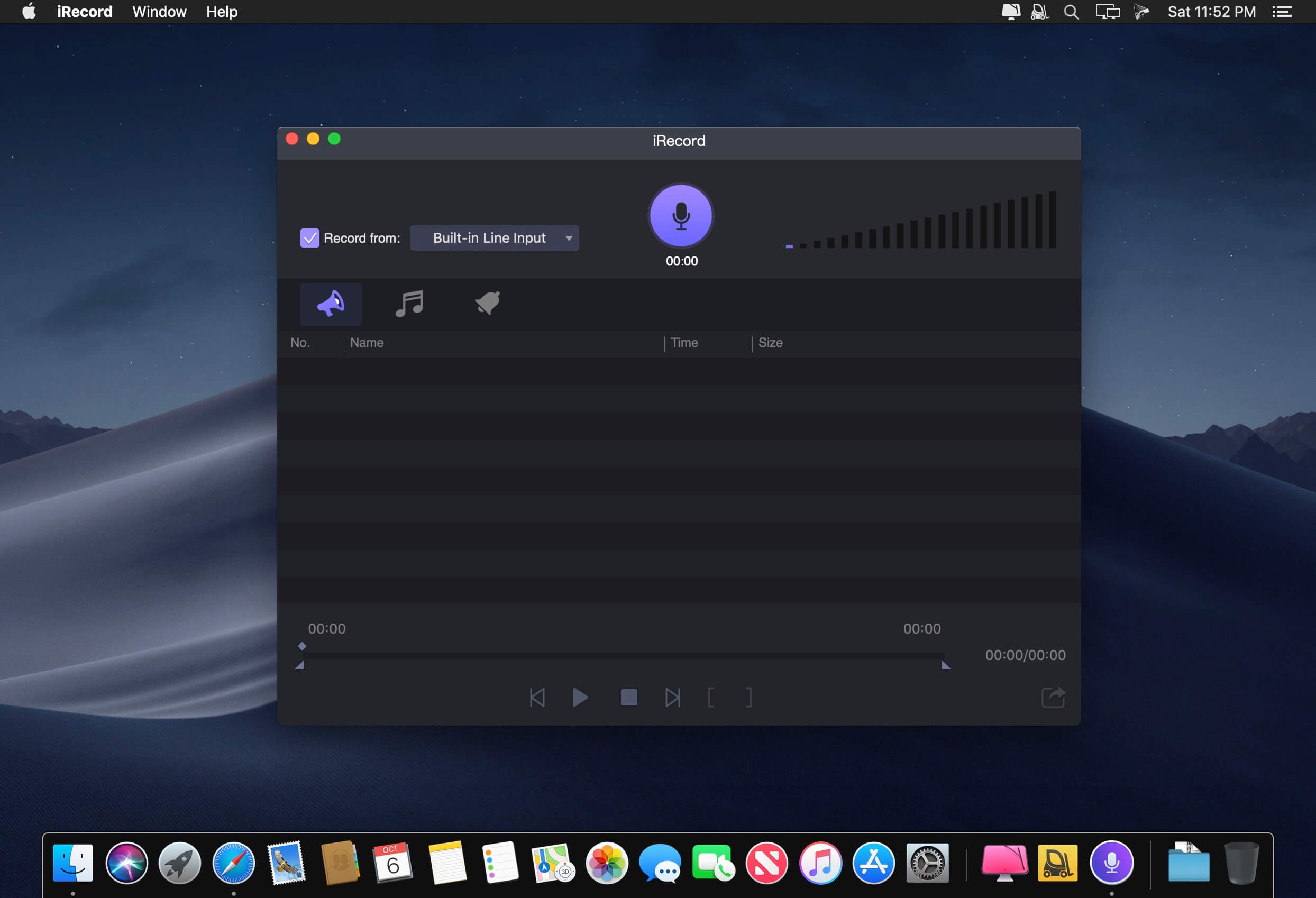Click the iRecord microphone icon in Dock
Viewport: 1316px width, 898px height.
(1112, 863)
